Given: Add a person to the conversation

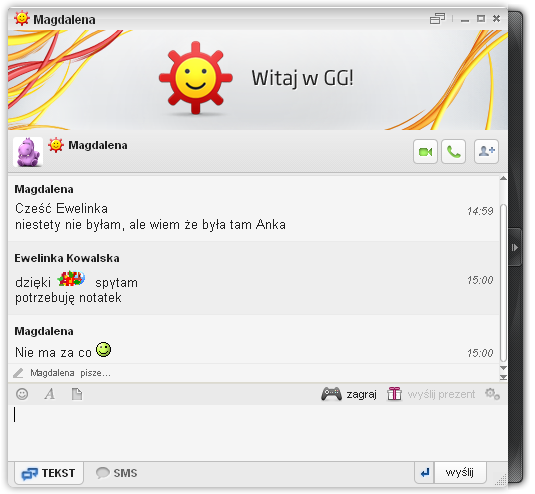Looking at the screenshot, I should (486, 152).
